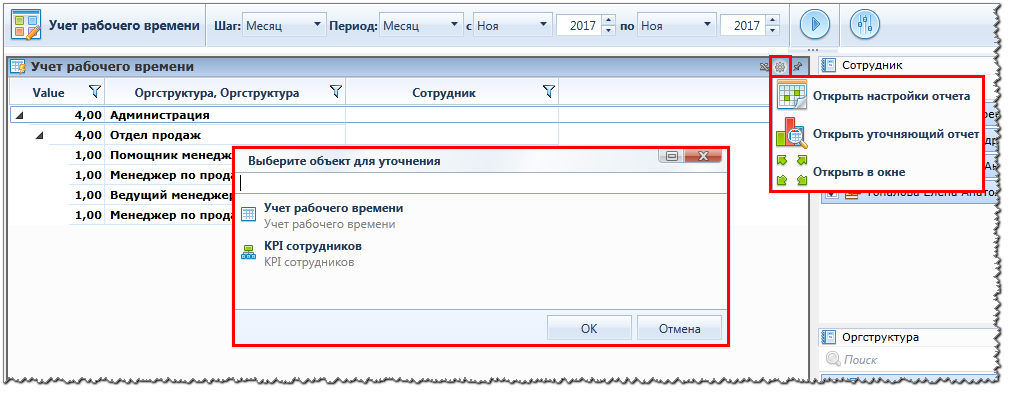This screenshot has height=393, width=1010.
Task: Click the calendar icon of Открыть настройки отчета
Action: [792, 95]
